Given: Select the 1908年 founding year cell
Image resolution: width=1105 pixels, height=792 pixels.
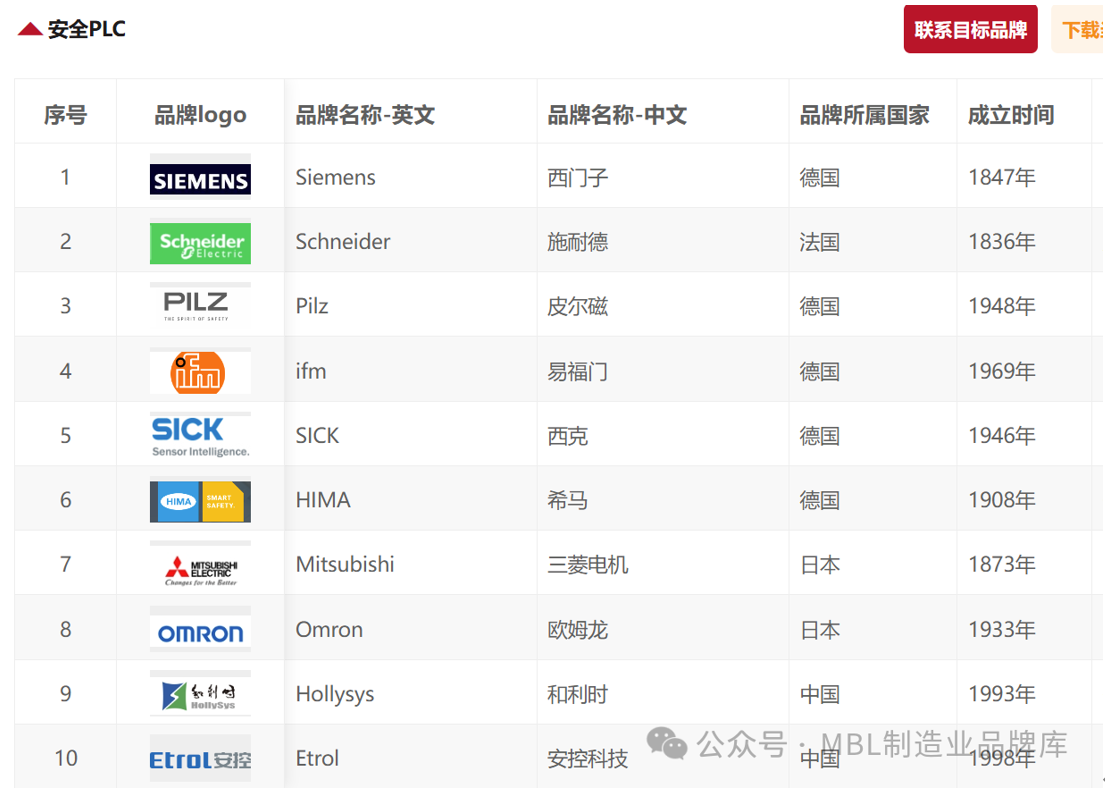Looking at the screenshot, I should click(x=1025, y=500).
